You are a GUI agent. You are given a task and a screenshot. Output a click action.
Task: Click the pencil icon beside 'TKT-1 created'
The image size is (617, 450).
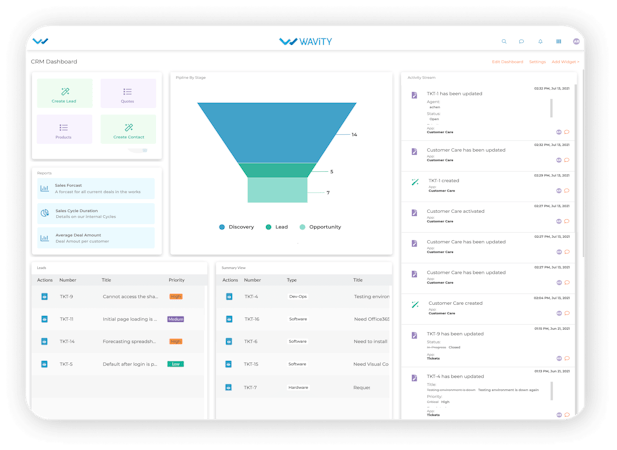tap(415, 182)
